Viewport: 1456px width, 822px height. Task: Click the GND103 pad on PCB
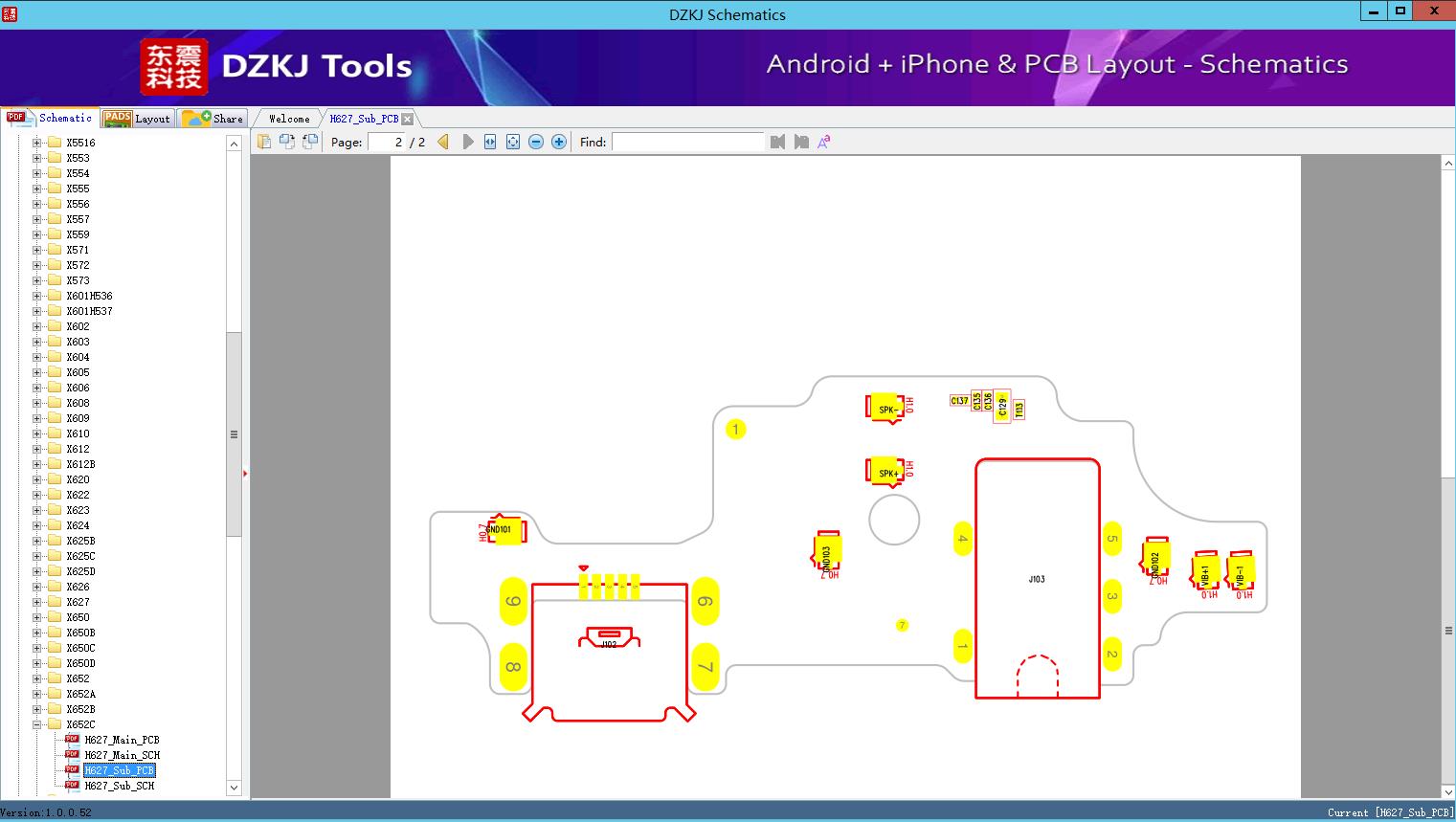click(x=827, y=552)
